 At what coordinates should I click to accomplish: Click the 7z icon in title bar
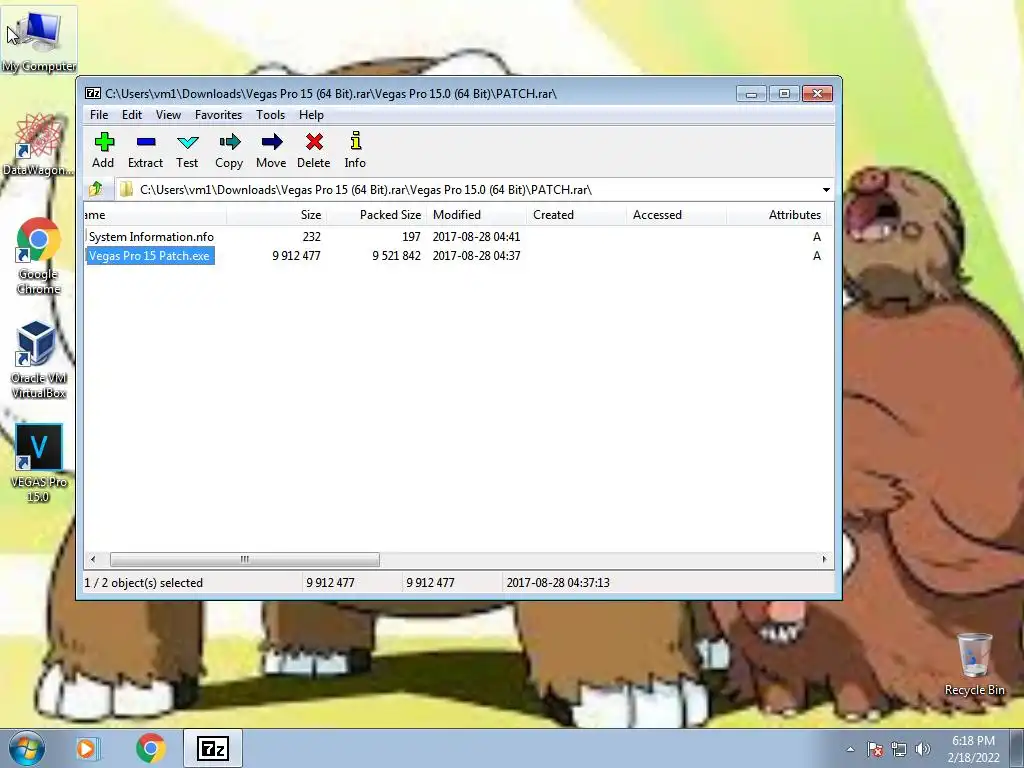click(93, 93)
